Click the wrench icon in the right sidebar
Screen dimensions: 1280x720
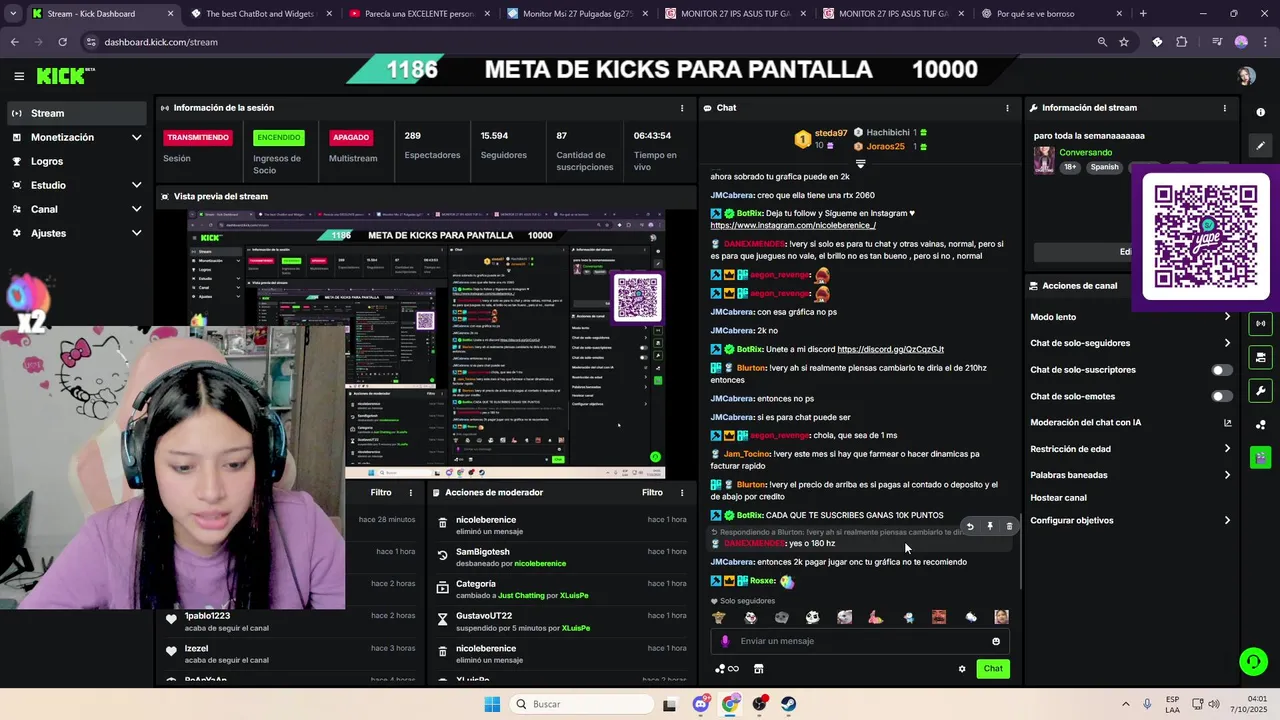point(1260,390)
